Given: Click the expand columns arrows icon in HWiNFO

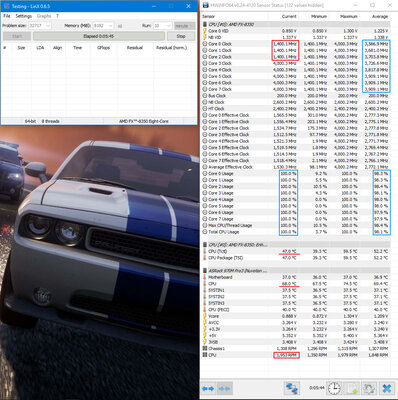Looking at the screenshot, I should [208, 389].
